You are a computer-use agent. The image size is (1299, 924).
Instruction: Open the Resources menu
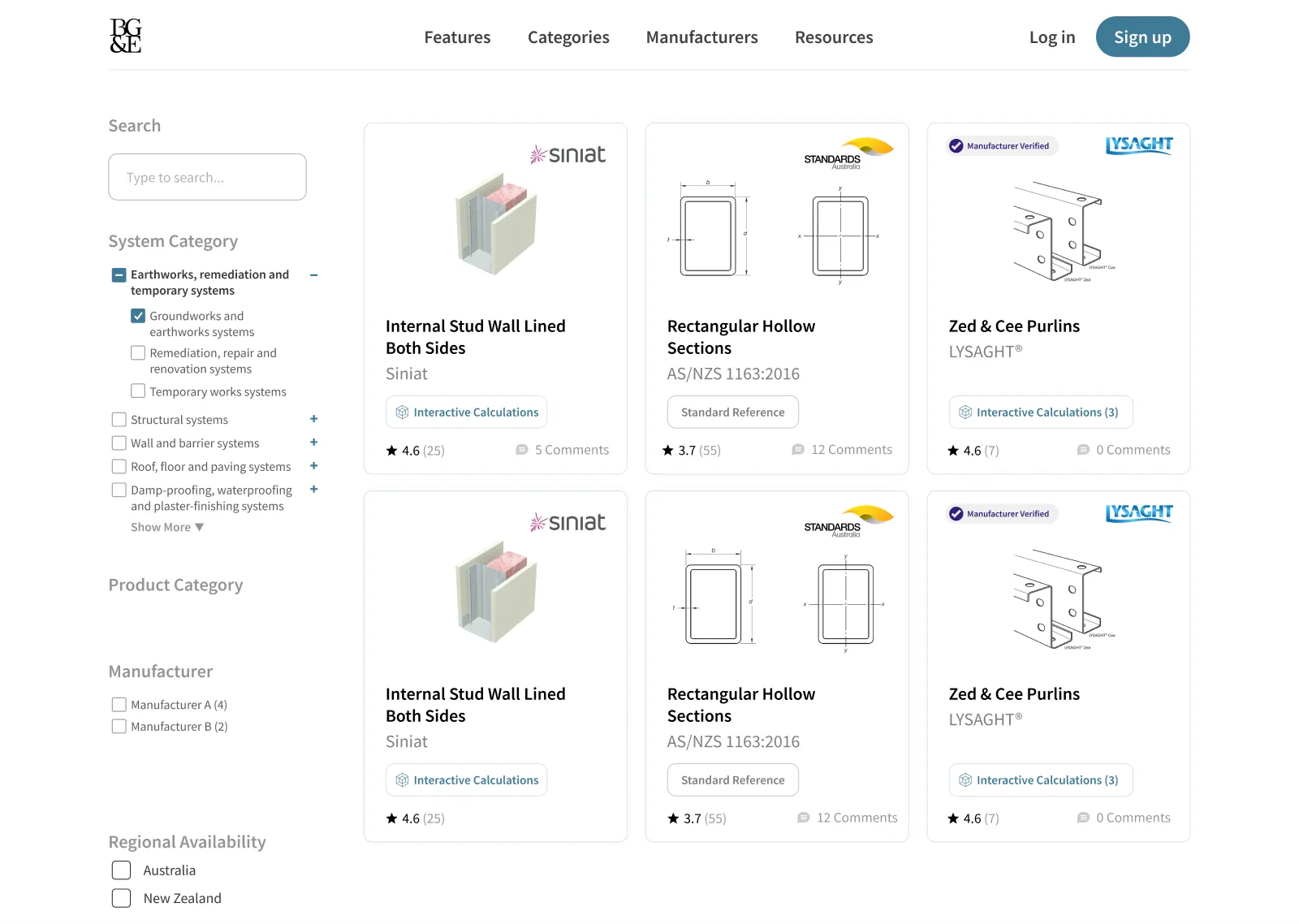pos(834,37)
